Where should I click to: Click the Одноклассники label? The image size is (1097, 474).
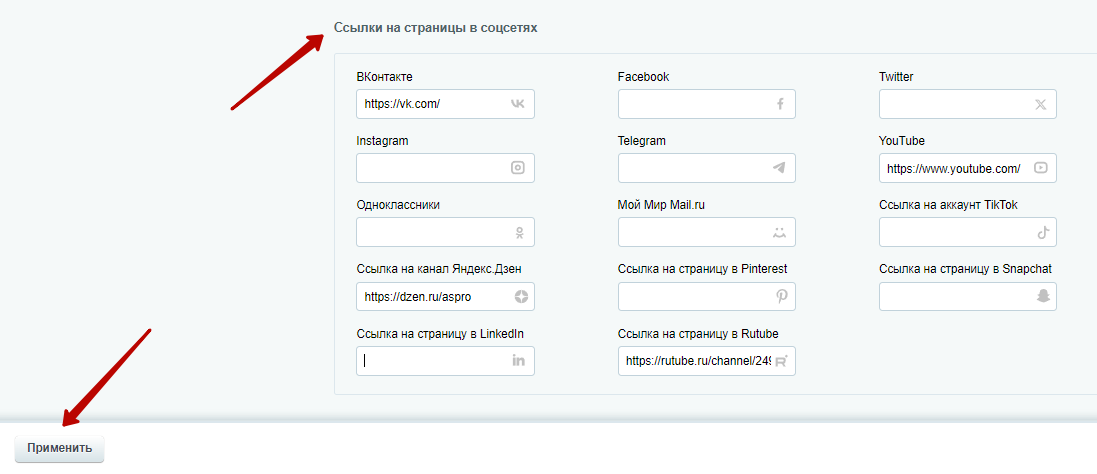coord(398,205)
